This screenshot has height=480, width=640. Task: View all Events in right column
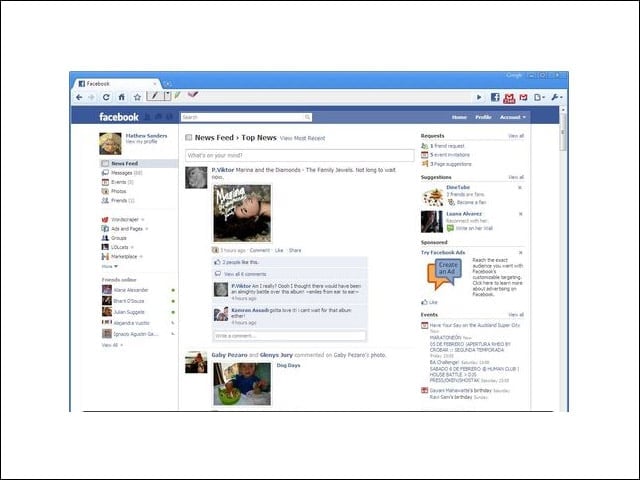pyautogui.click(x=516, y=315)
